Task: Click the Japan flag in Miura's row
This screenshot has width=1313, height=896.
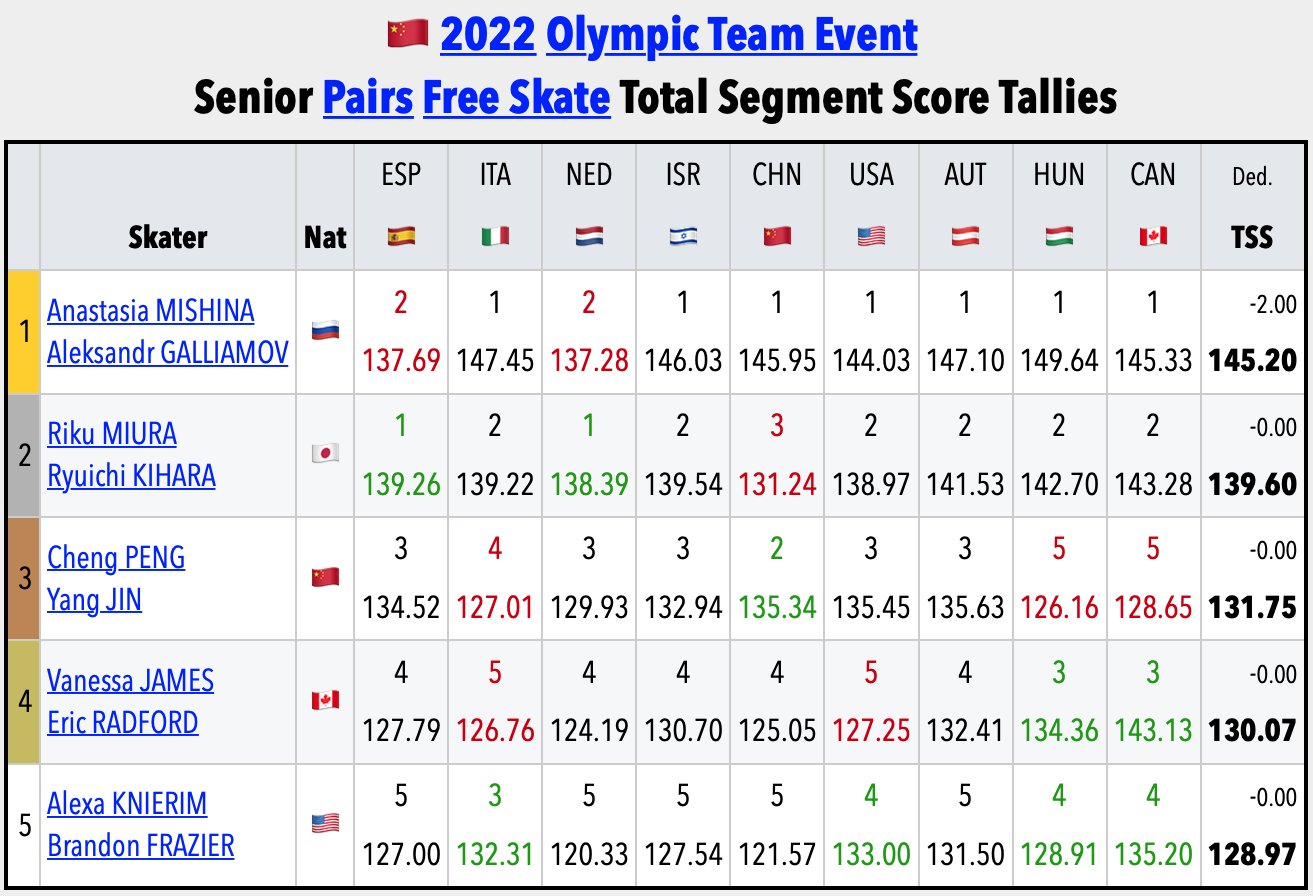Action: pyautogui.click(x=326, y=452)
